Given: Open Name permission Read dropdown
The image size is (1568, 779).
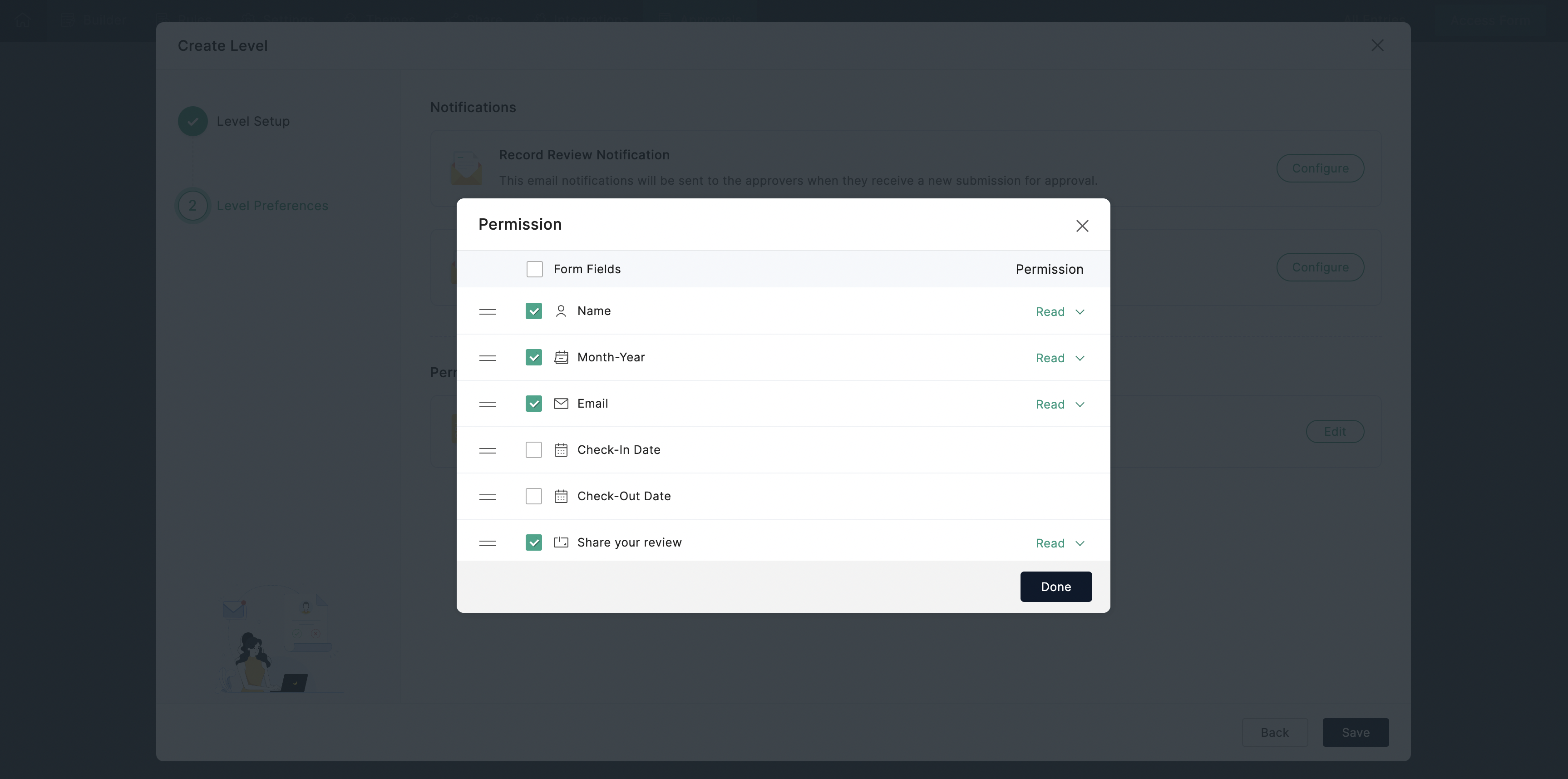Looking at the screenshot, I should (x=1060, y=311).
